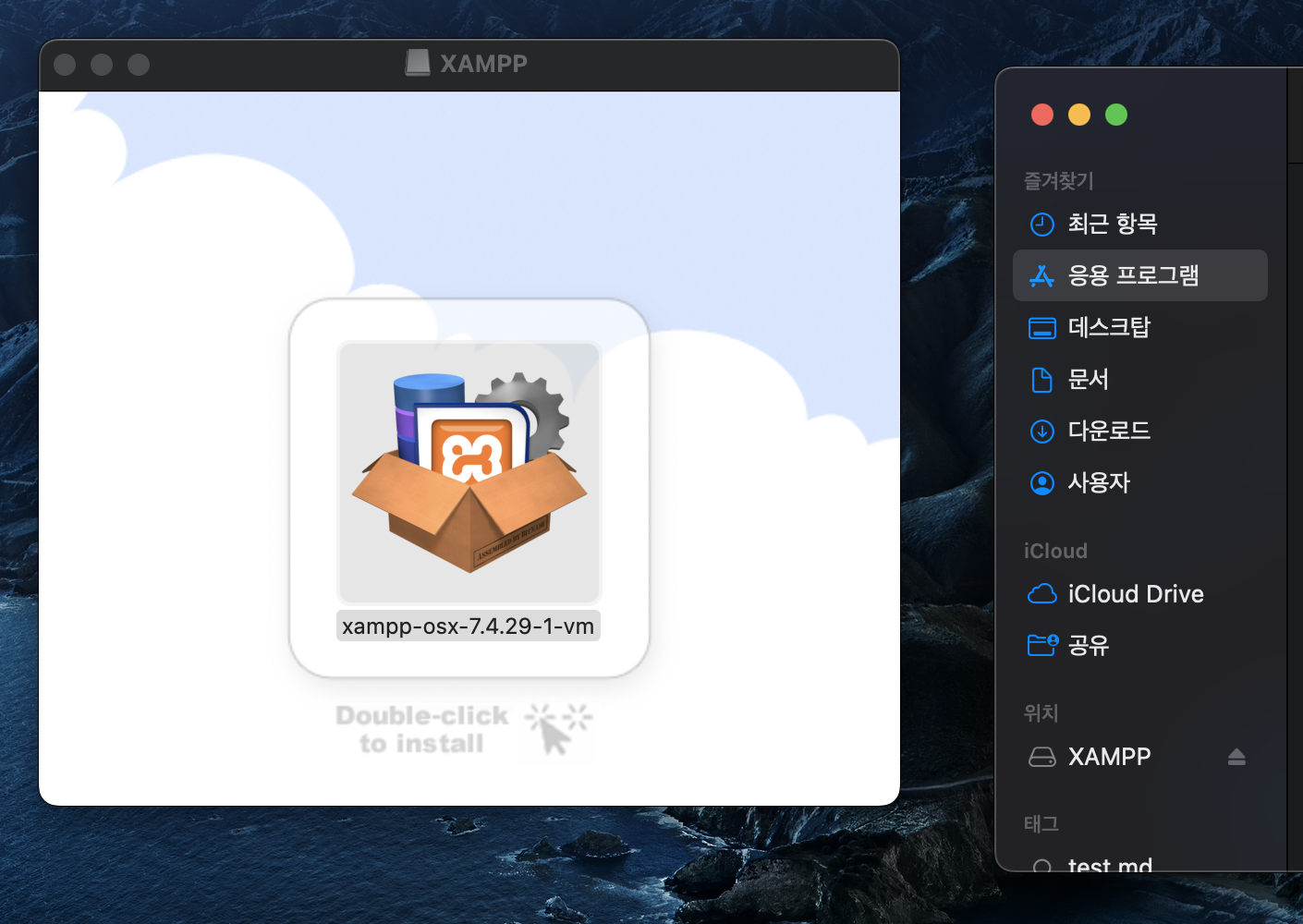Click the document icon beside 문서

(1042, 380)
